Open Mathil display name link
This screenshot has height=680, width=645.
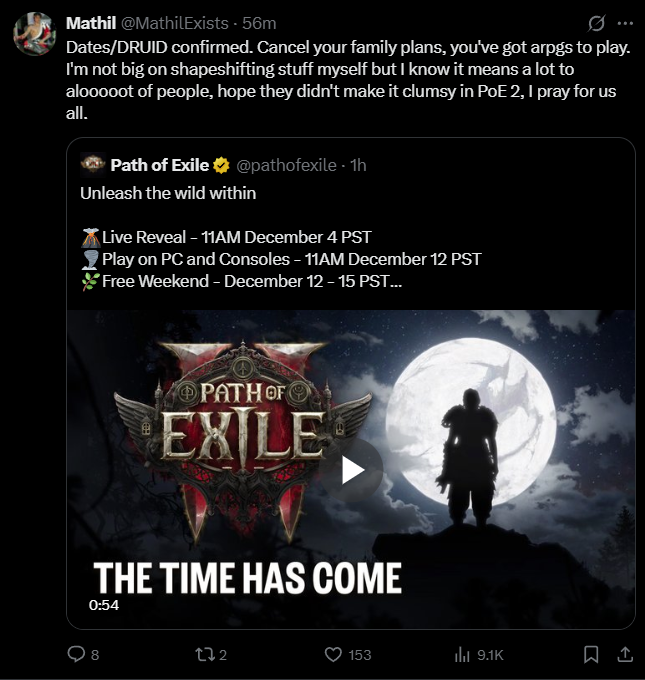pyautogui.click(x=92, y=22)
